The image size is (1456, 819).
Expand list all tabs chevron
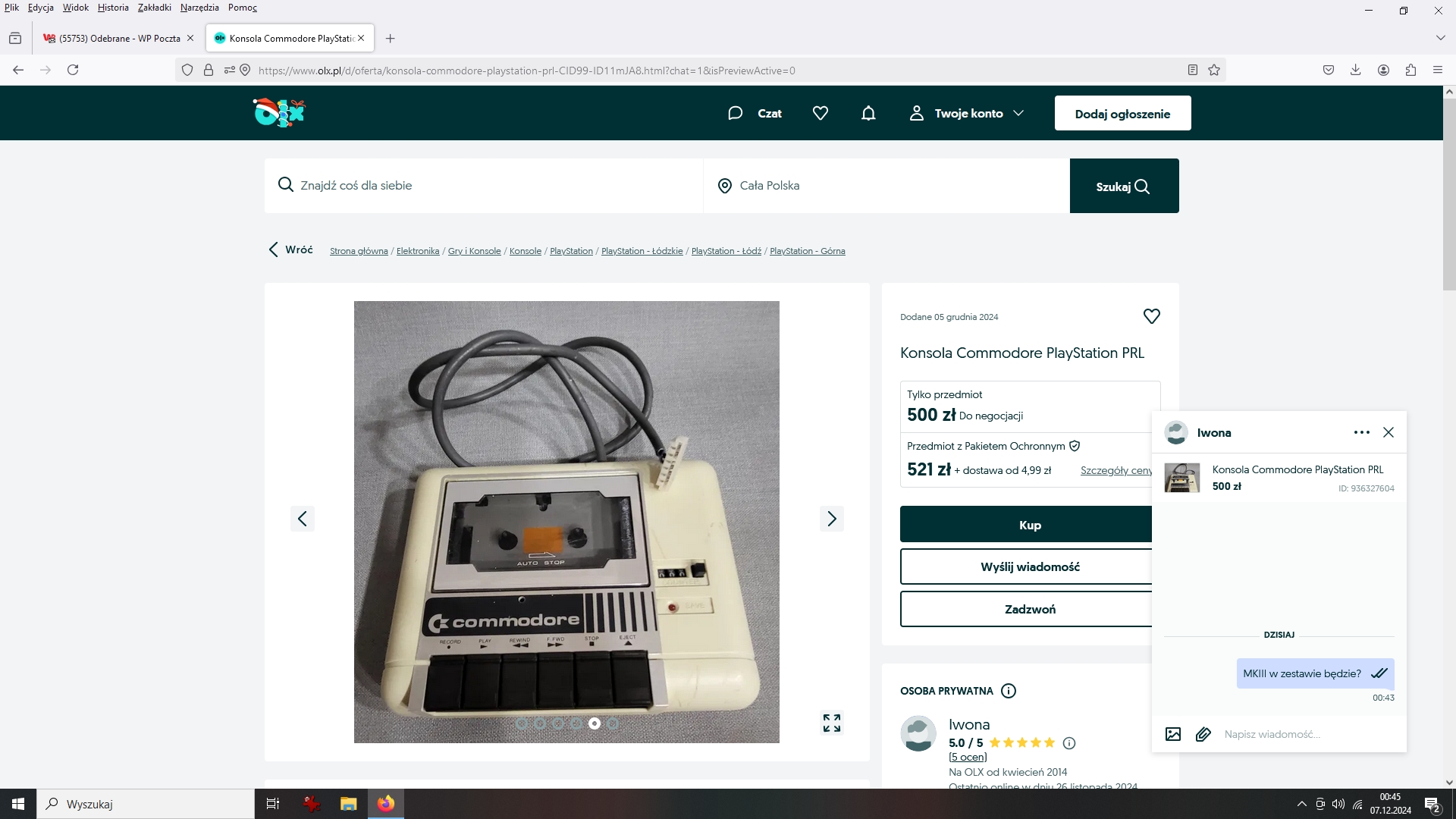coord(1440,38)
